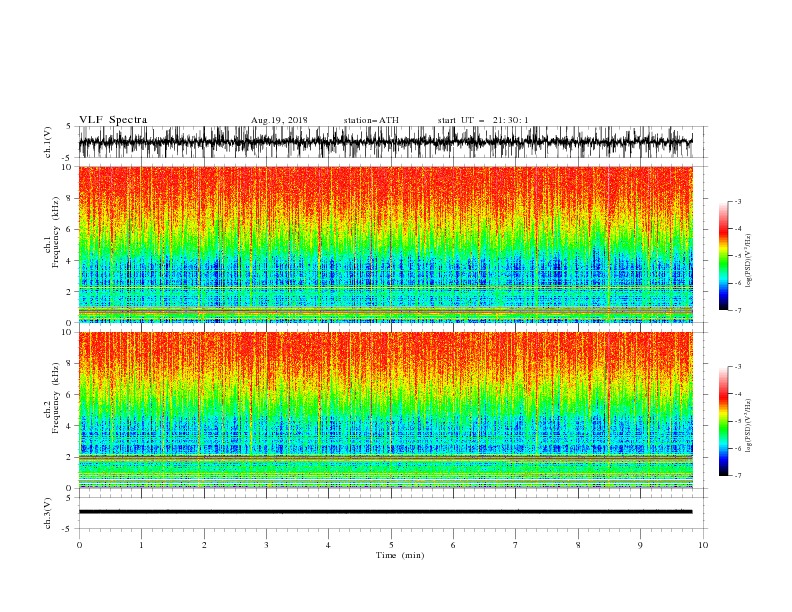Viewport: 792px width, 612px height.
Task: Click the time-axis tick label "0"
Action: pos(79,545)
